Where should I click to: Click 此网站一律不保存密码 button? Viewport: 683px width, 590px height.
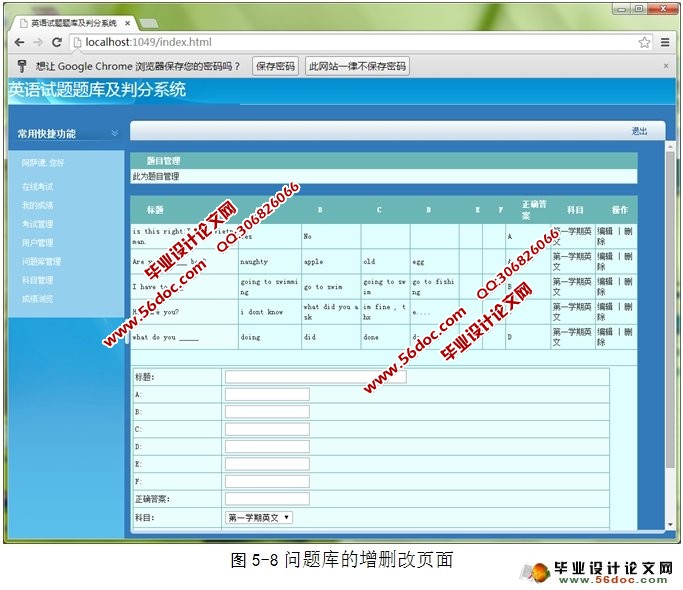tap(357, 66)
